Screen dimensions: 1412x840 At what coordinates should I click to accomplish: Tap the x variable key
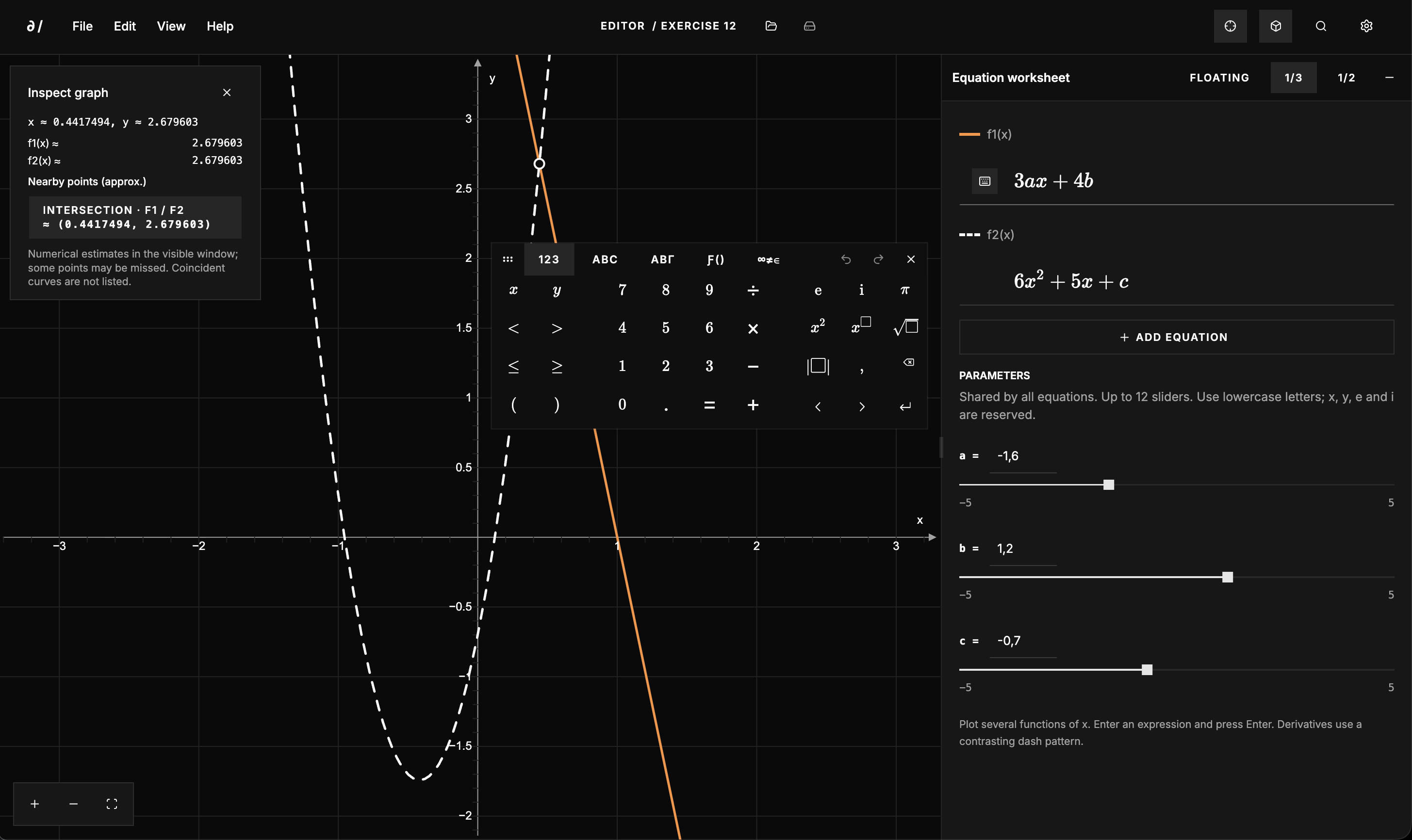pos(513,291)
